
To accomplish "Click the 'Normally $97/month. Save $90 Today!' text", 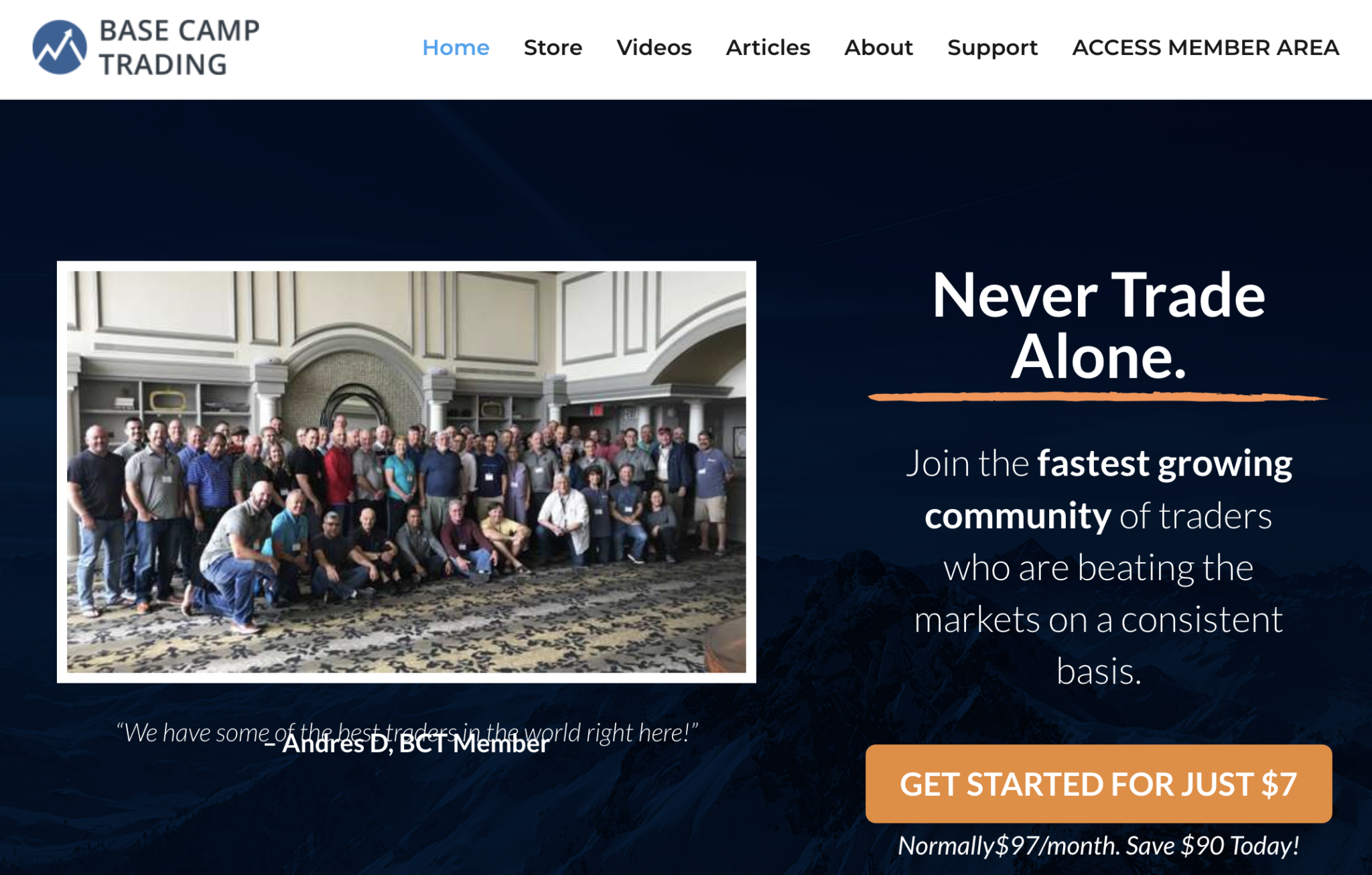I will (x=1099, y=846).
